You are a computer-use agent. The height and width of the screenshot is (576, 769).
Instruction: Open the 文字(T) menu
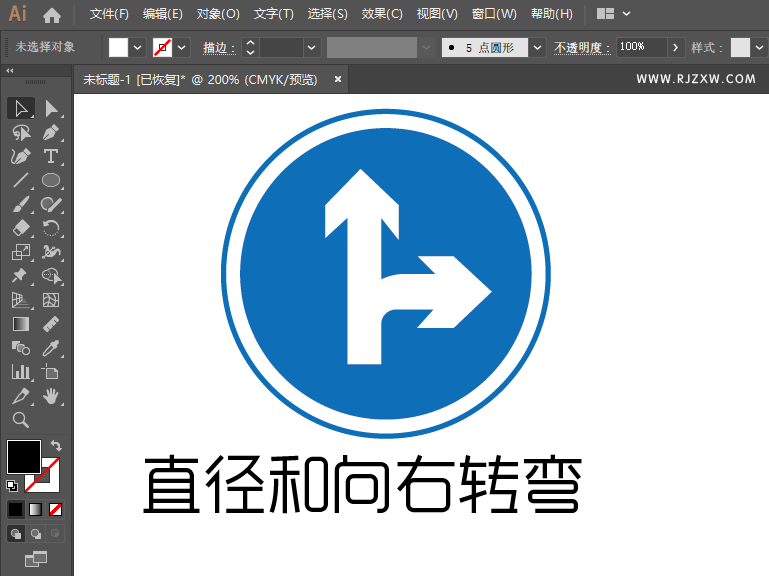pyautogui.click(x=273, y=14)
